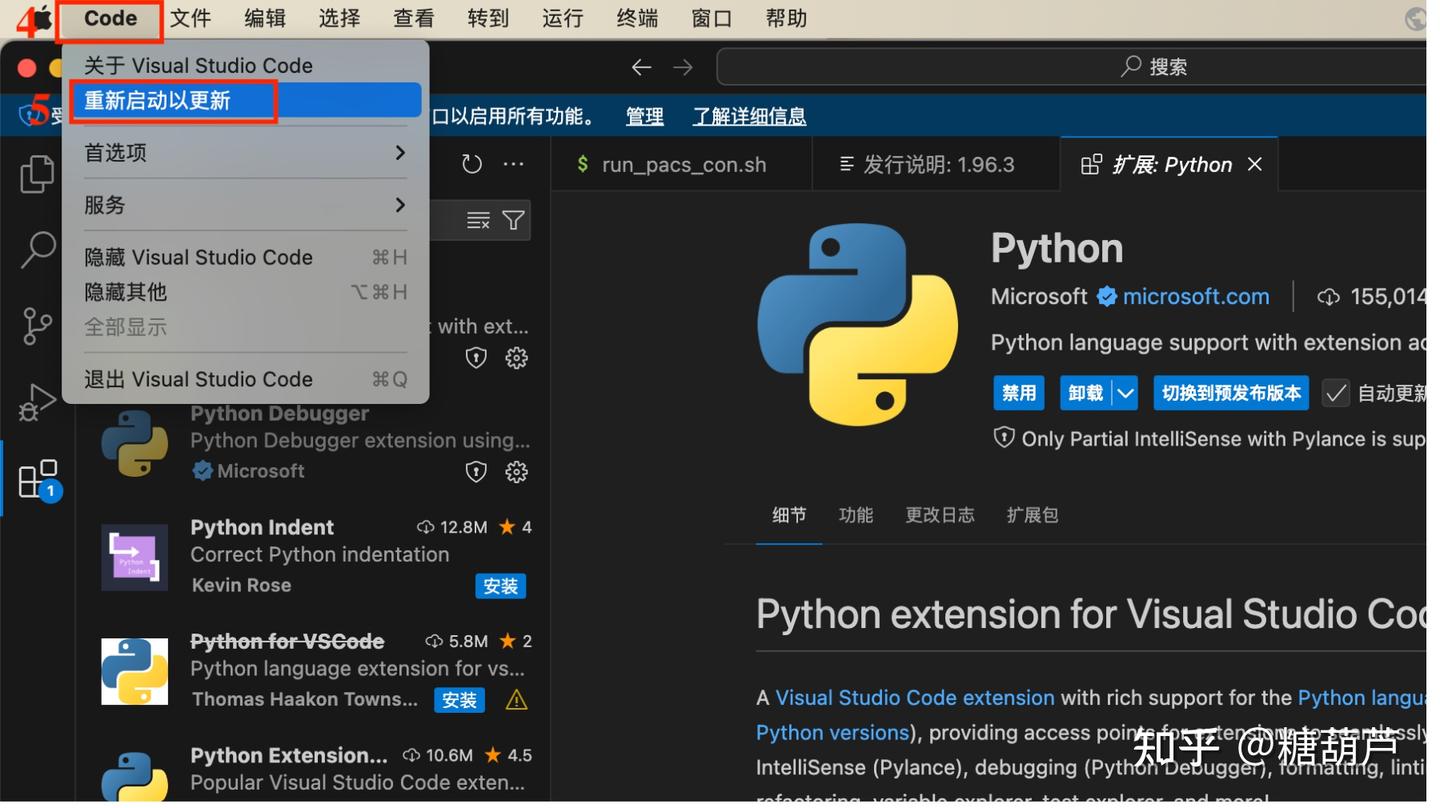Image resolution: width=1440 pixels, height=808 pixels.
Task: Click the Microsoft publisher name on extension page
Action: [x=1039, y=296]
